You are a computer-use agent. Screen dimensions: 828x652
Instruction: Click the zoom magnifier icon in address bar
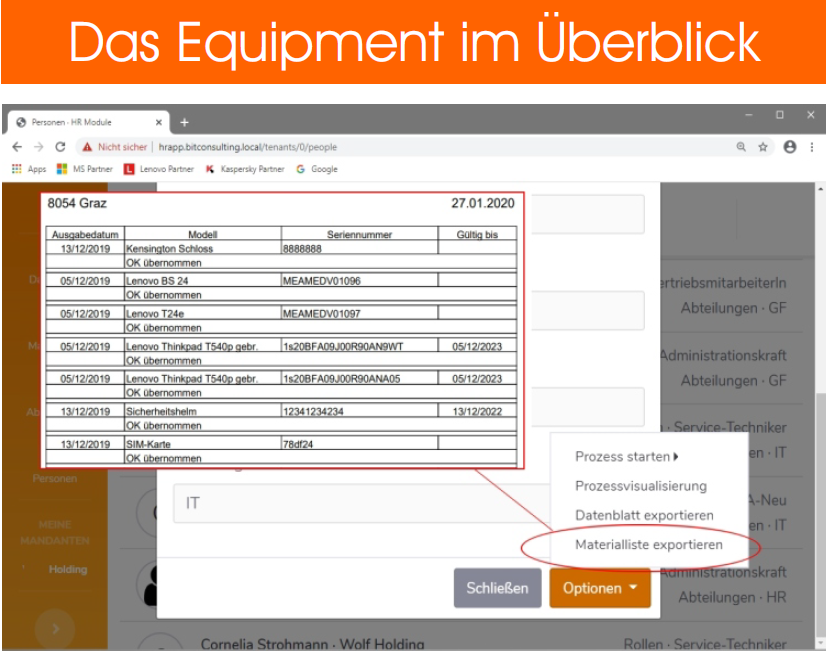tap(741, 147)
